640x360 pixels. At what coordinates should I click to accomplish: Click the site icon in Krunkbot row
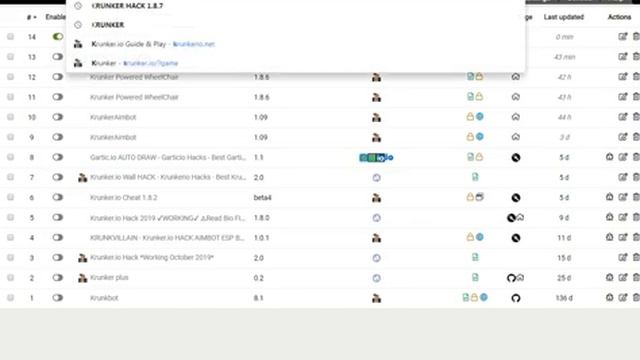click(376, 298)
